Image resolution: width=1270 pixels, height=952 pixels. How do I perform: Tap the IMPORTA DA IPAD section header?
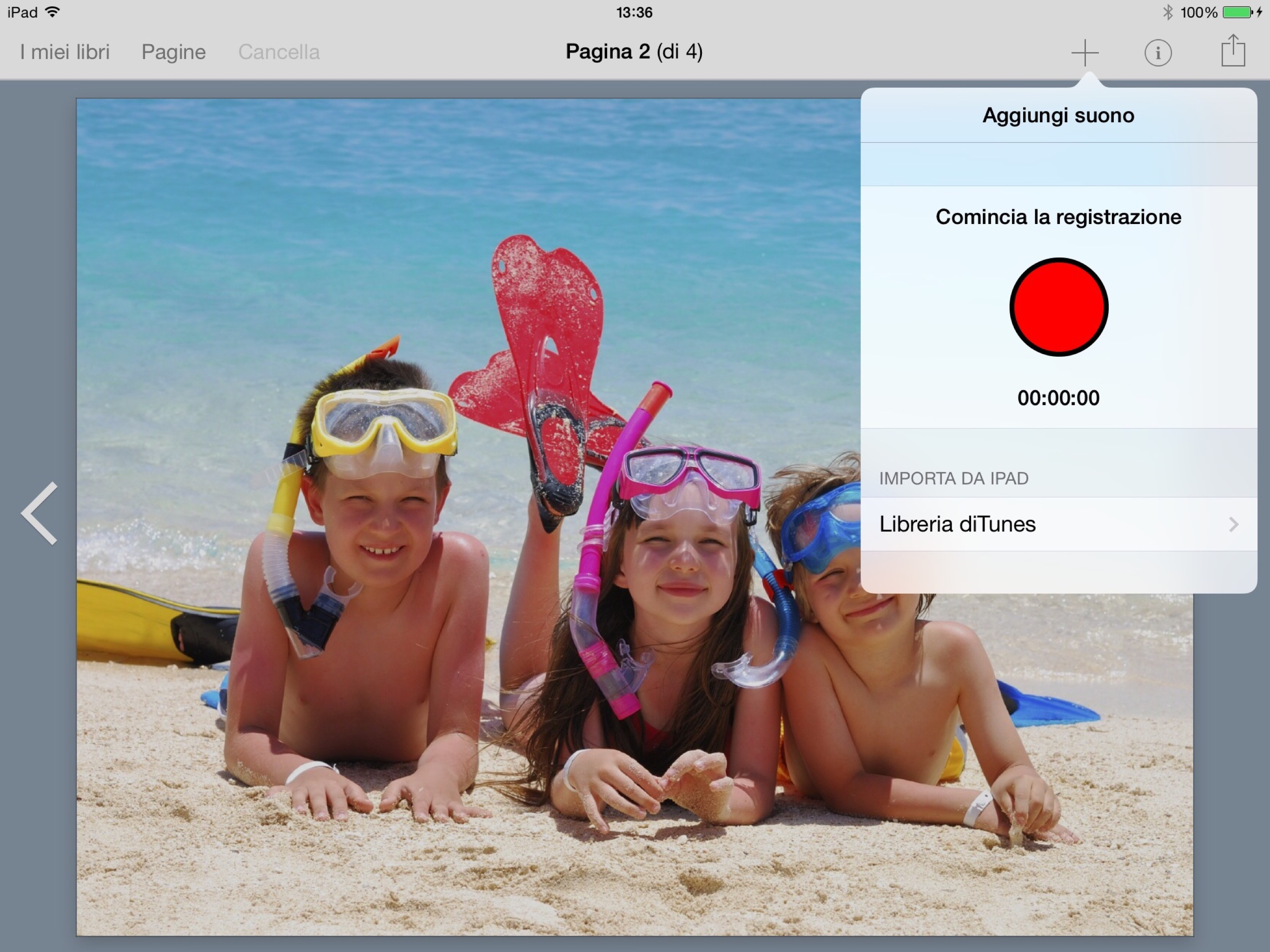click(953, 478)
